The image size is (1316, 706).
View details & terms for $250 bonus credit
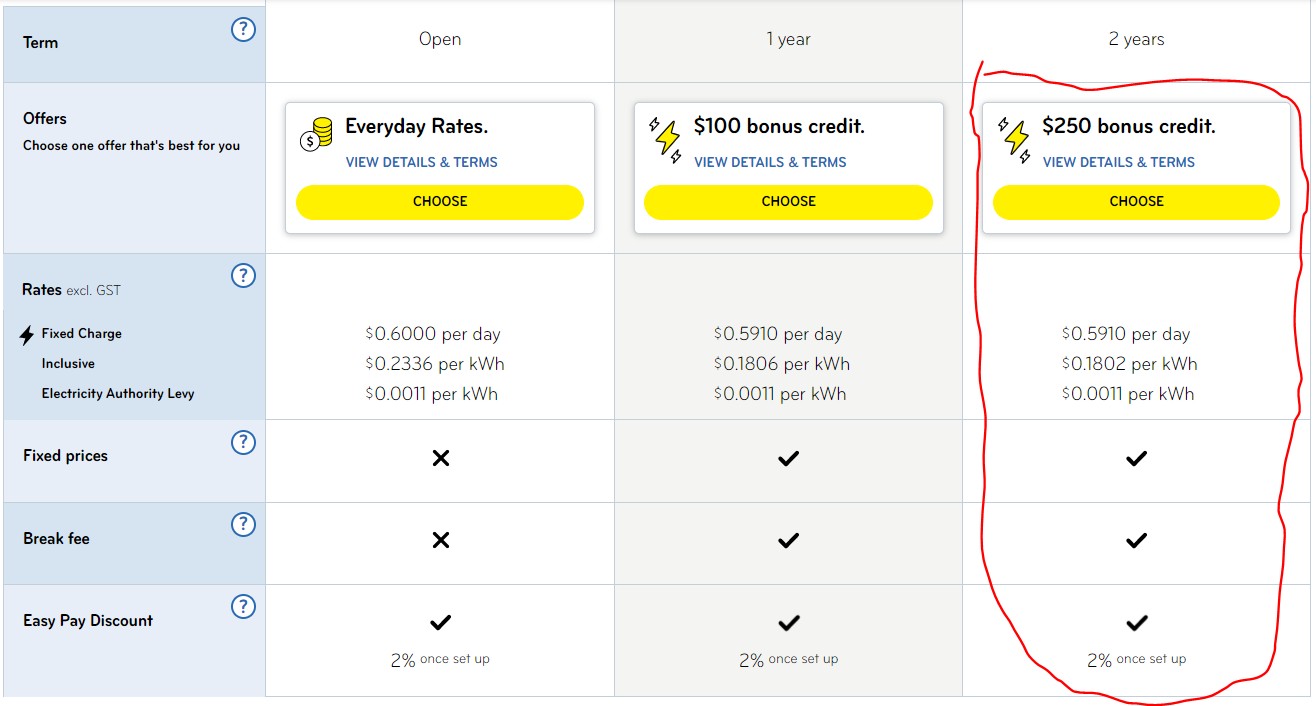click(x=1118, y=162)
